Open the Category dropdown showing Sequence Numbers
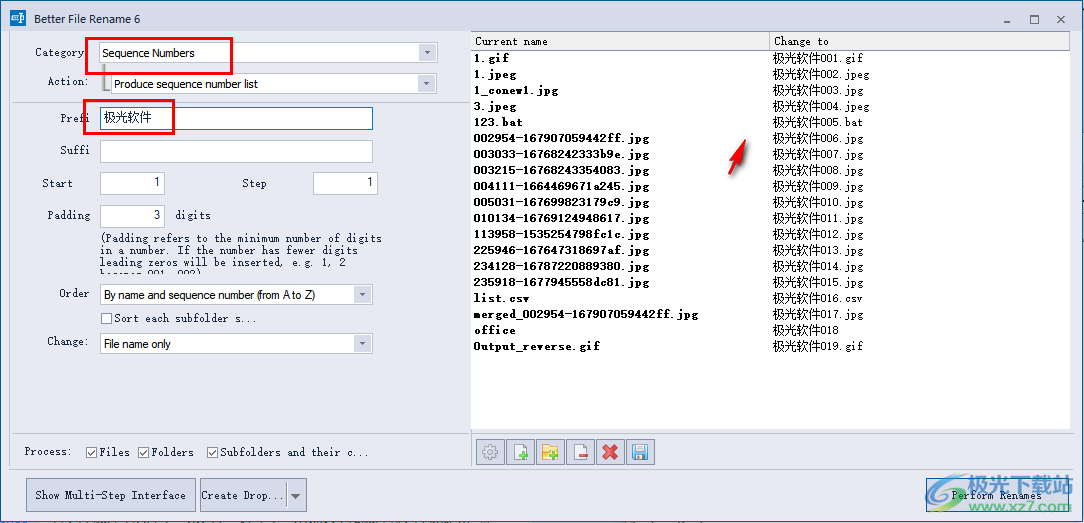 (x=268, y=53)
